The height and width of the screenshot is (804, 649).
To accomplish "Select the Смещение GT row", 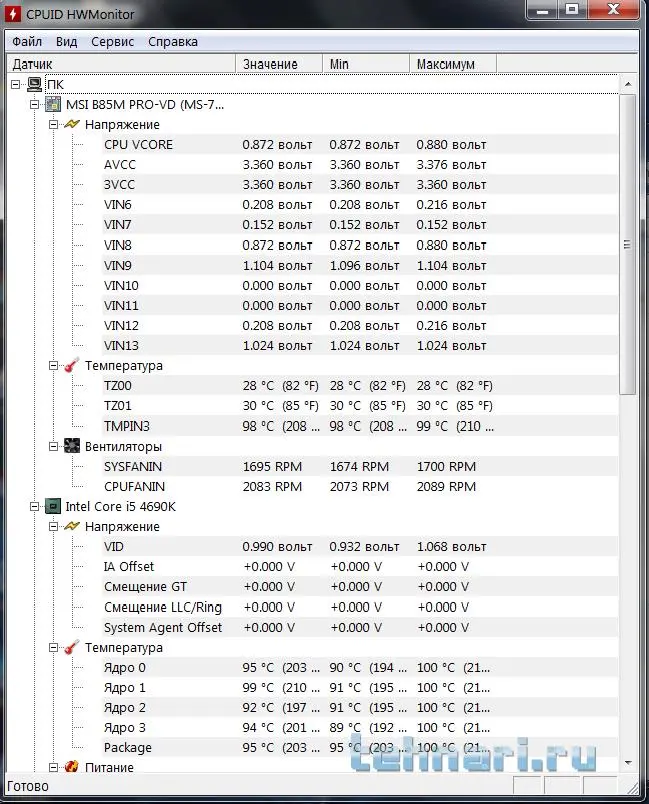I will 359,587.
